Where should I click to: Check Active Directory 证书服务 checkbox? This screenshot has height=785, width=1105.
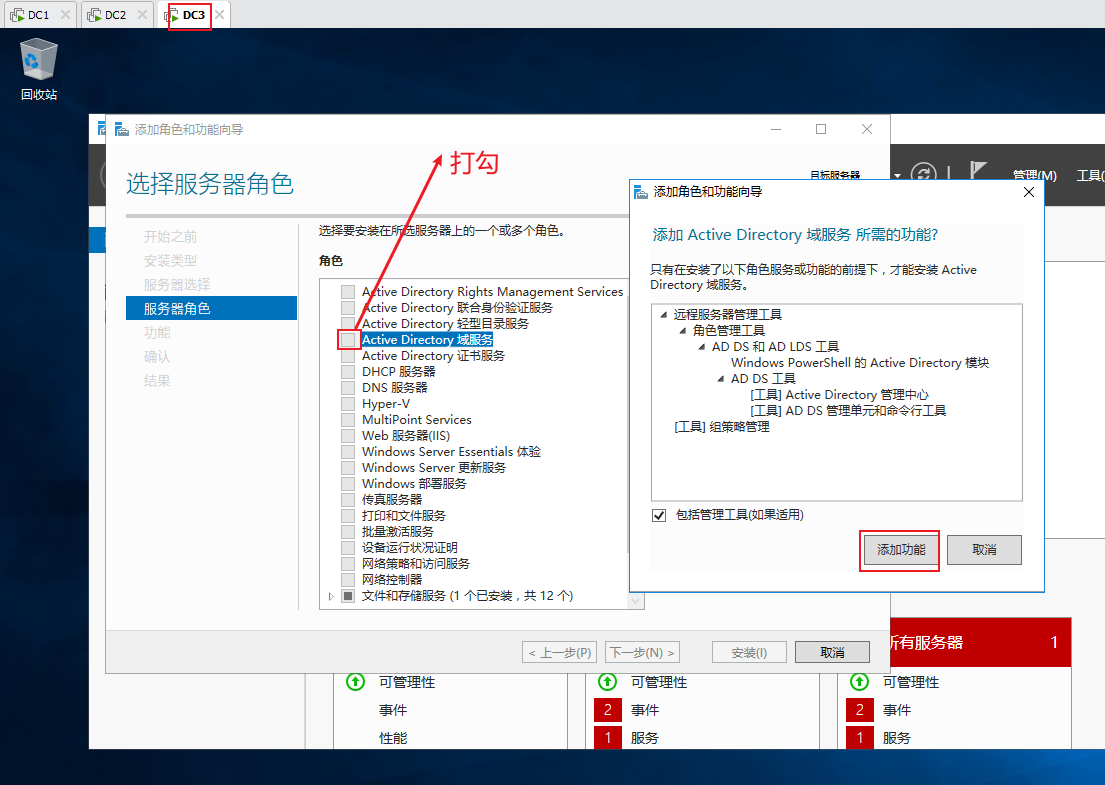pos(348,356)
